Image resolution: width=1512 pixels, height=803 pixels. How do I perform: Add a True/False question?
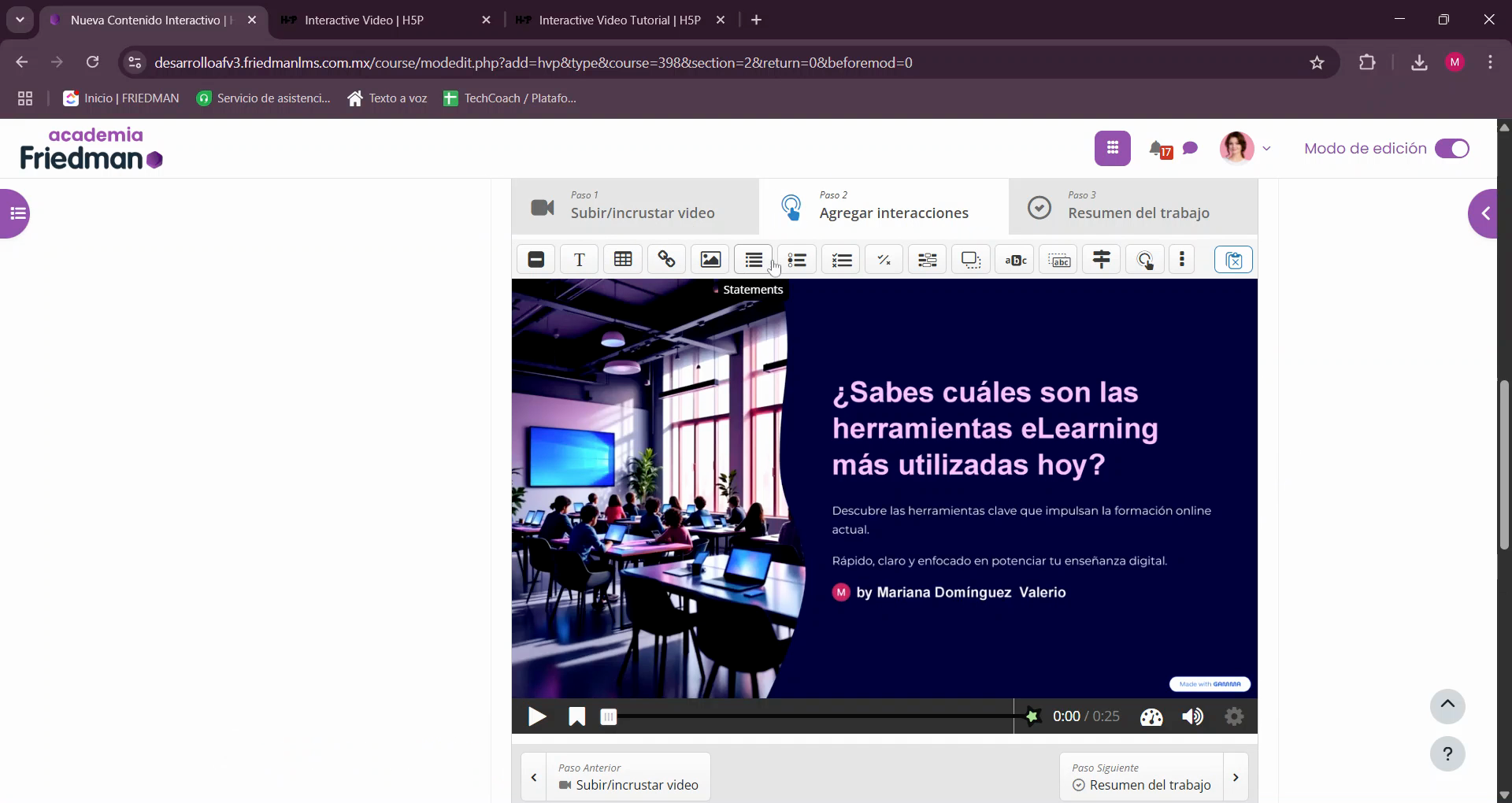tap(884, 260)
